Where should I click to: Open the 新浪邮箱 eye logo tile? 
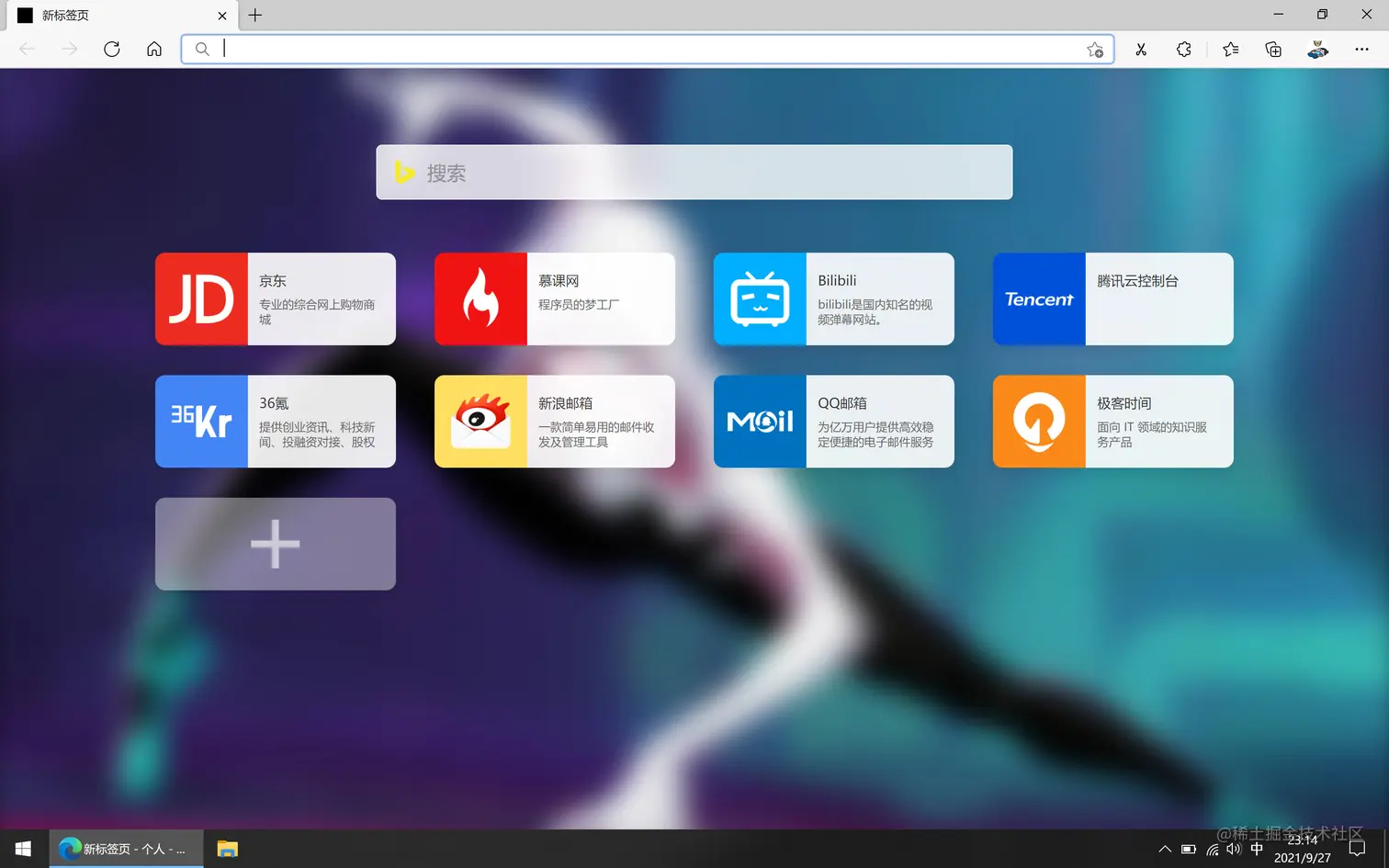(480, 421)
